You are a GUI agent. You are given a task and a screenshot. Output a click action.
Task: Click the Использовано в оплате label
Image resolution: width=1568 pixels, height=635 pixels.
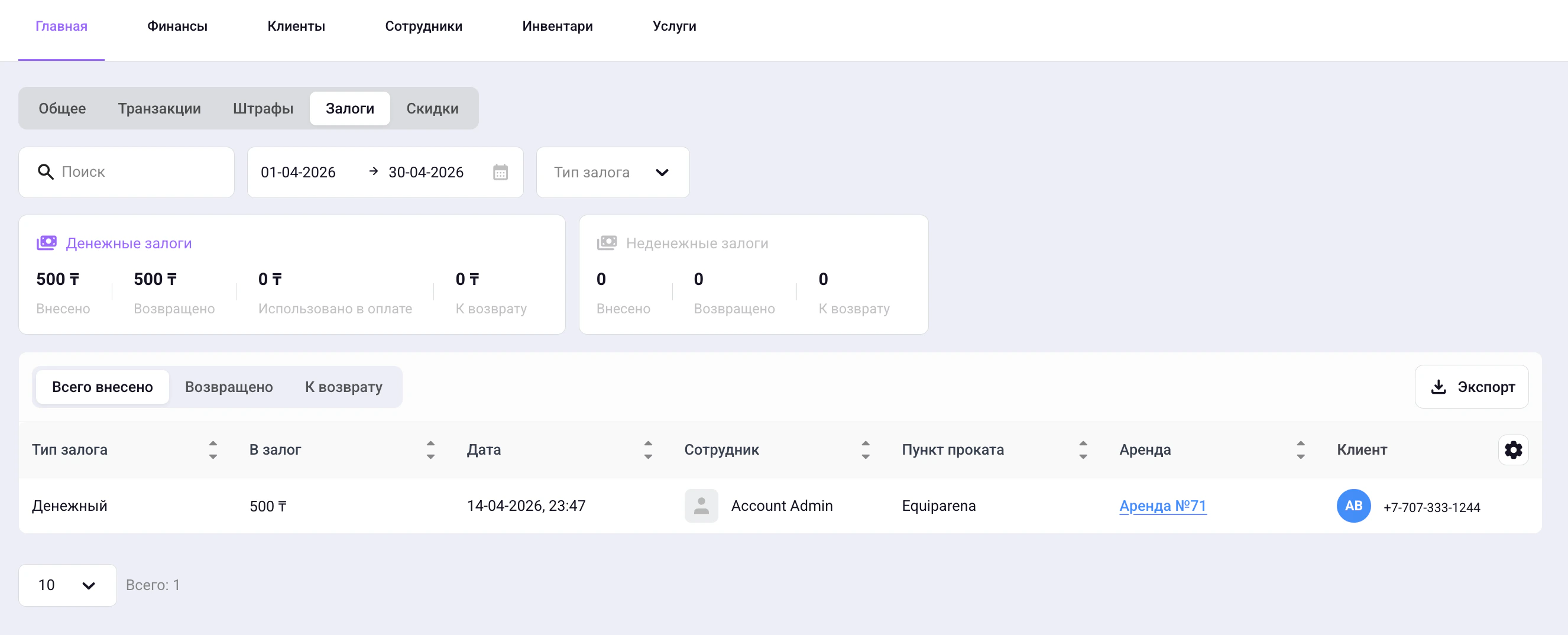pos(335,309)
